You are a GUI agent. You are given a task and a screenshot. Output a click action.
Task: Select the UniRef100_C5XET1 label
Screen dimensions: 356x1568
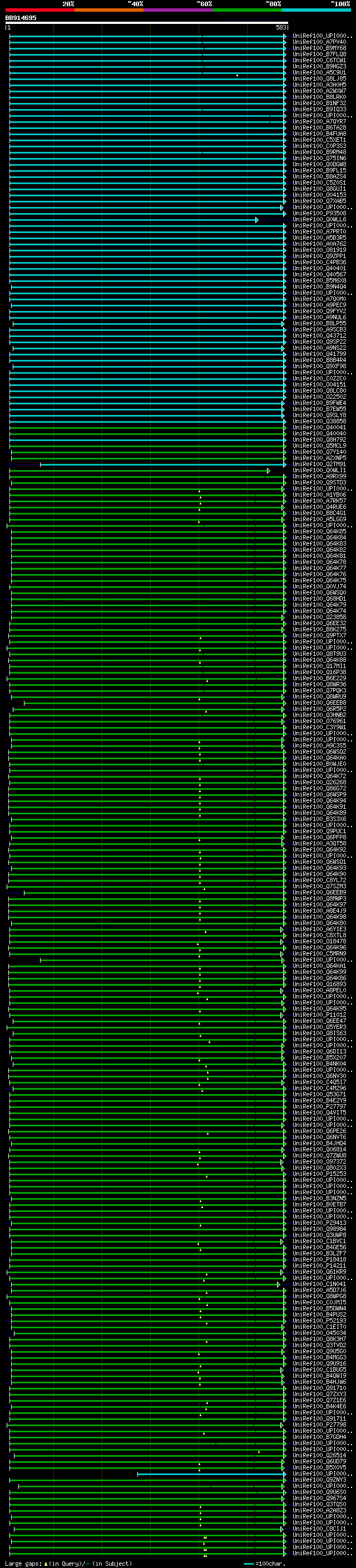[x=319, y=140]
